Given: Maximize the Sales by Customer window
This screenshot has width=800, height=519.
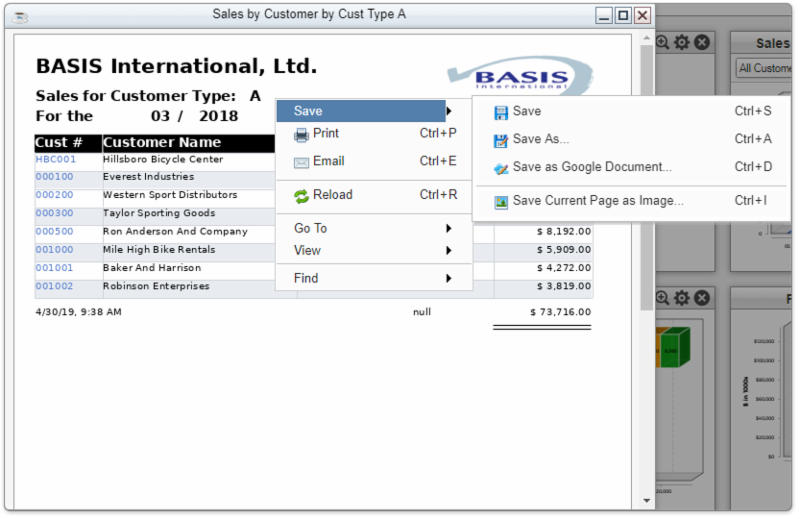Looking at the screenshot, I should [x=623, y=15].
